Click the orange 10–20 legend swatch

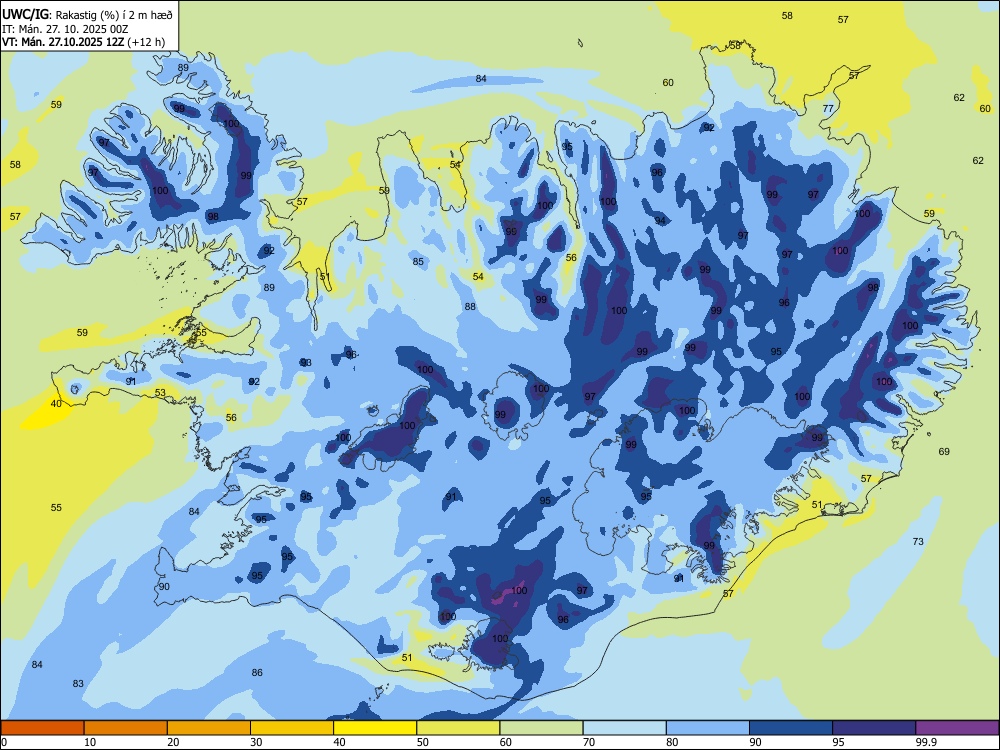click(126, 728)
